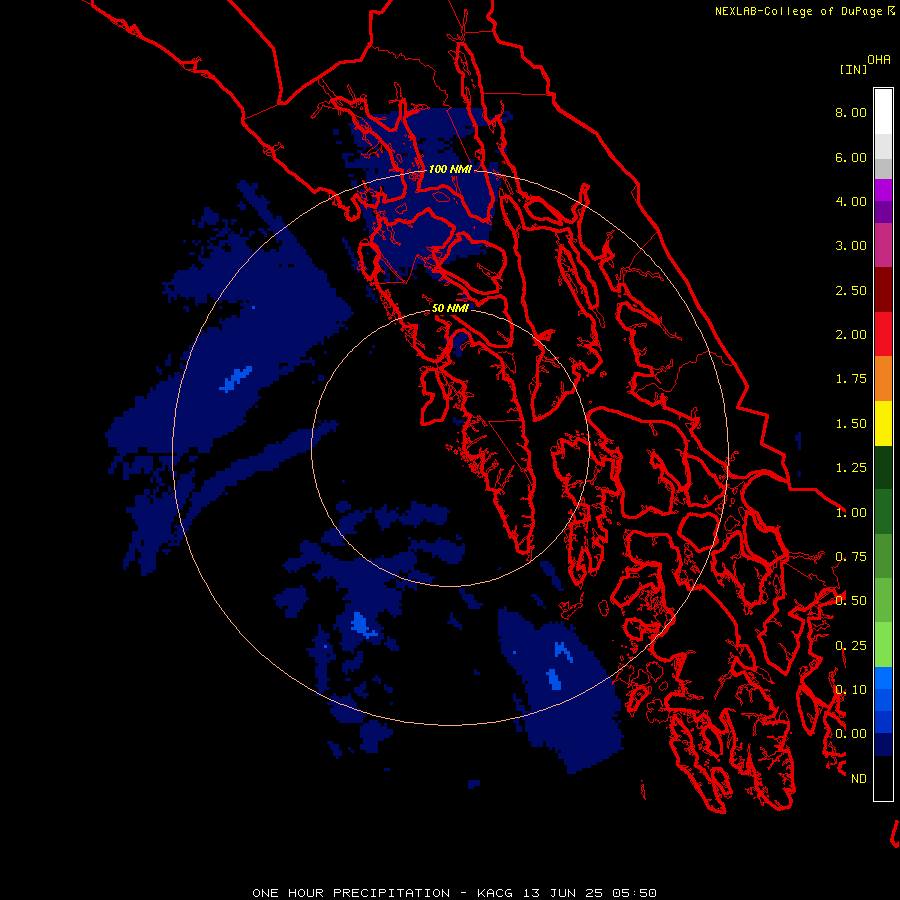Select the 0.10 legend value
Viewport: 900px width, 900px height.
[851, 690]
